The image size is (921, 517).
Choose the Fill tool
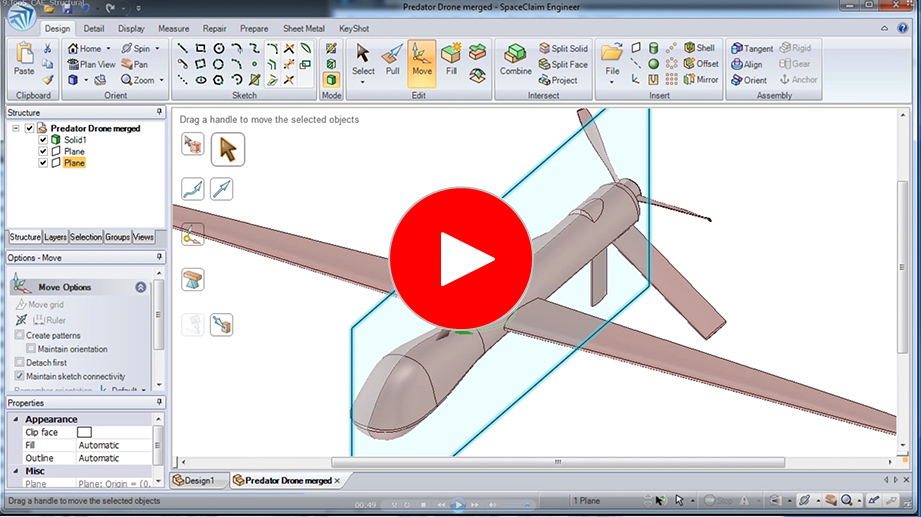tap(451, 60)
